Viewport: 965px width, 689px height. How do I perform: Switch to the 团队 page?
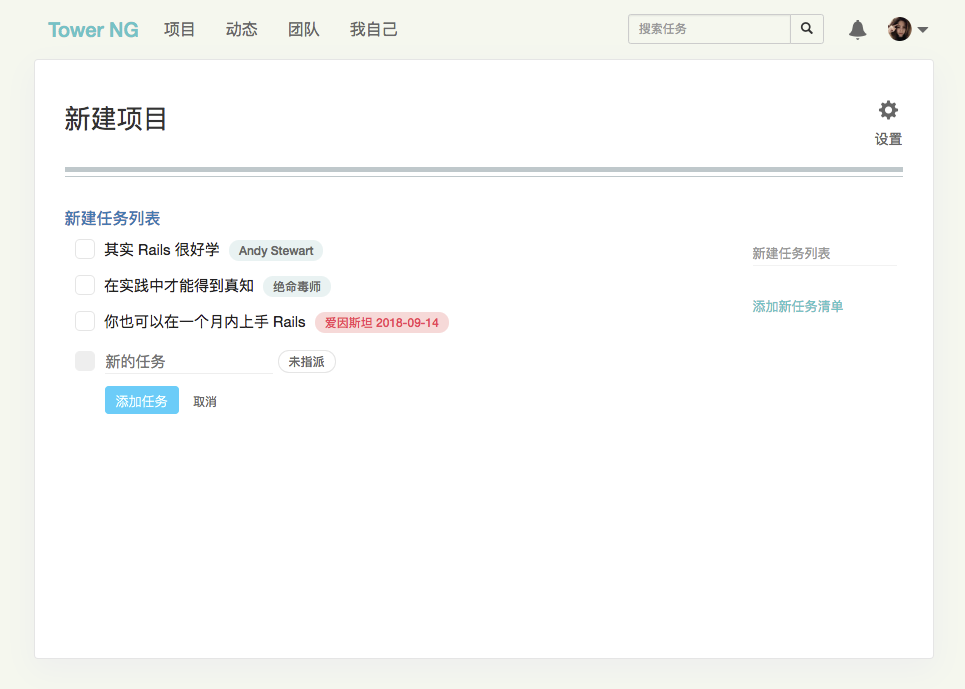coord(304,30)
